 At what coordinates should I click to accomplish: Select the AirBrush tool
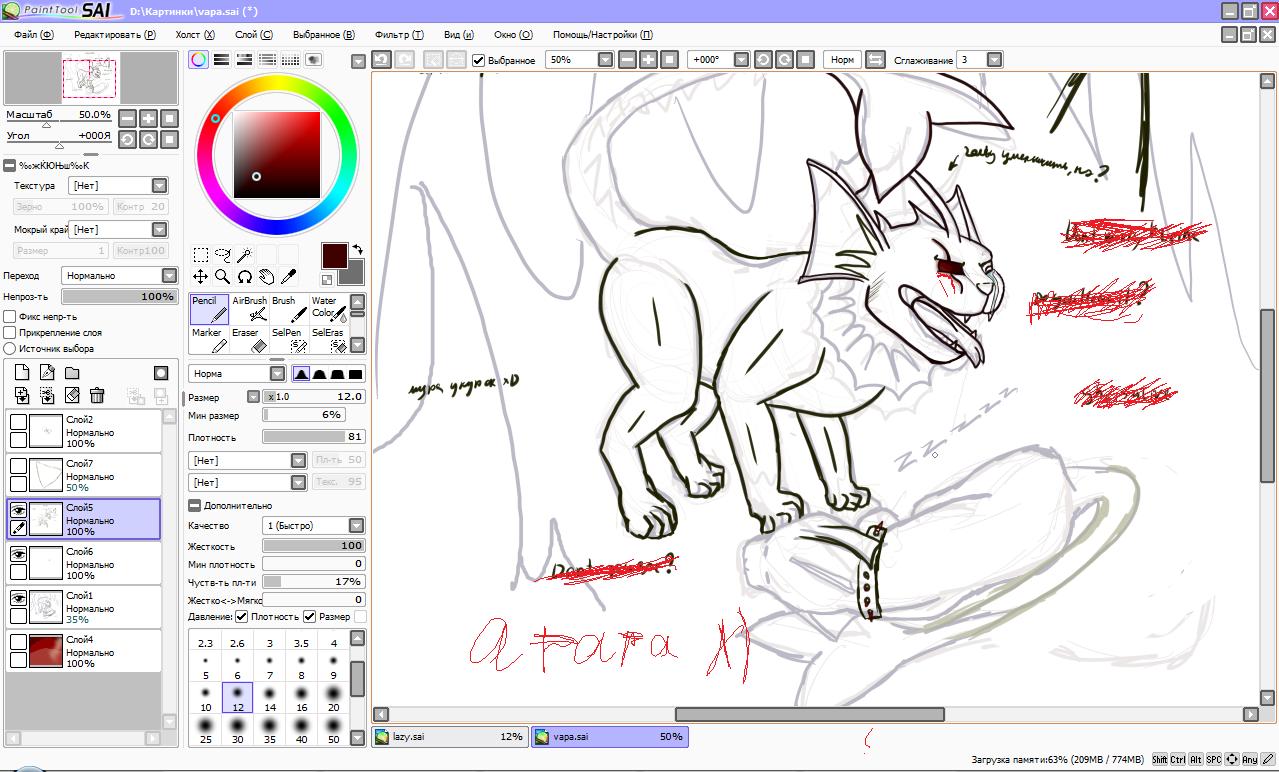click(x=249, y=309)
